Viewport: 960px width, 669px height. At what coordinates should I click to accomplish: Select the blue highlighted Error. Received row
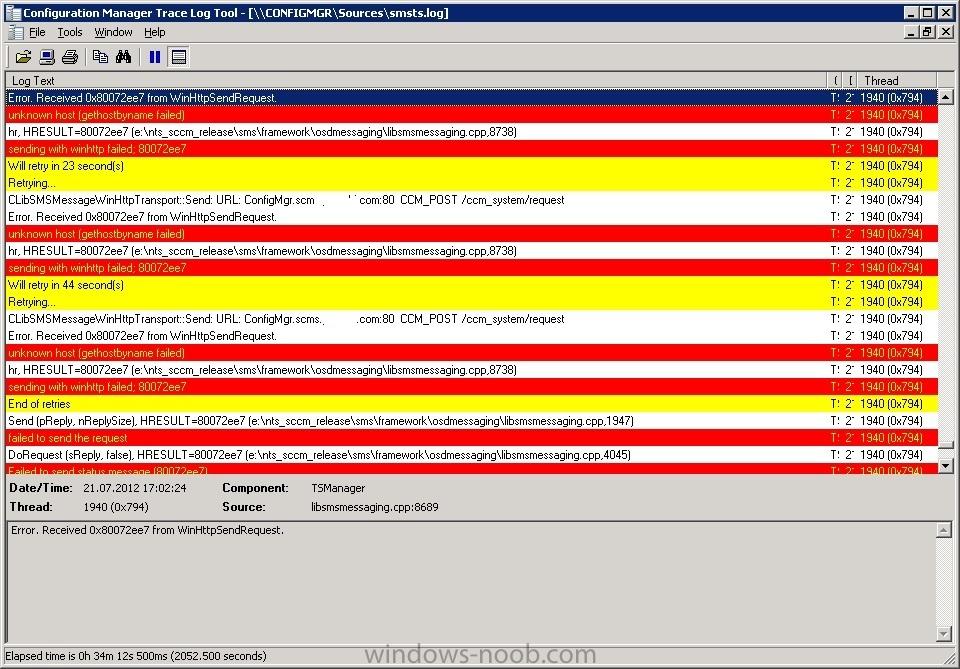pyautogui.click(x=471, y=97)
